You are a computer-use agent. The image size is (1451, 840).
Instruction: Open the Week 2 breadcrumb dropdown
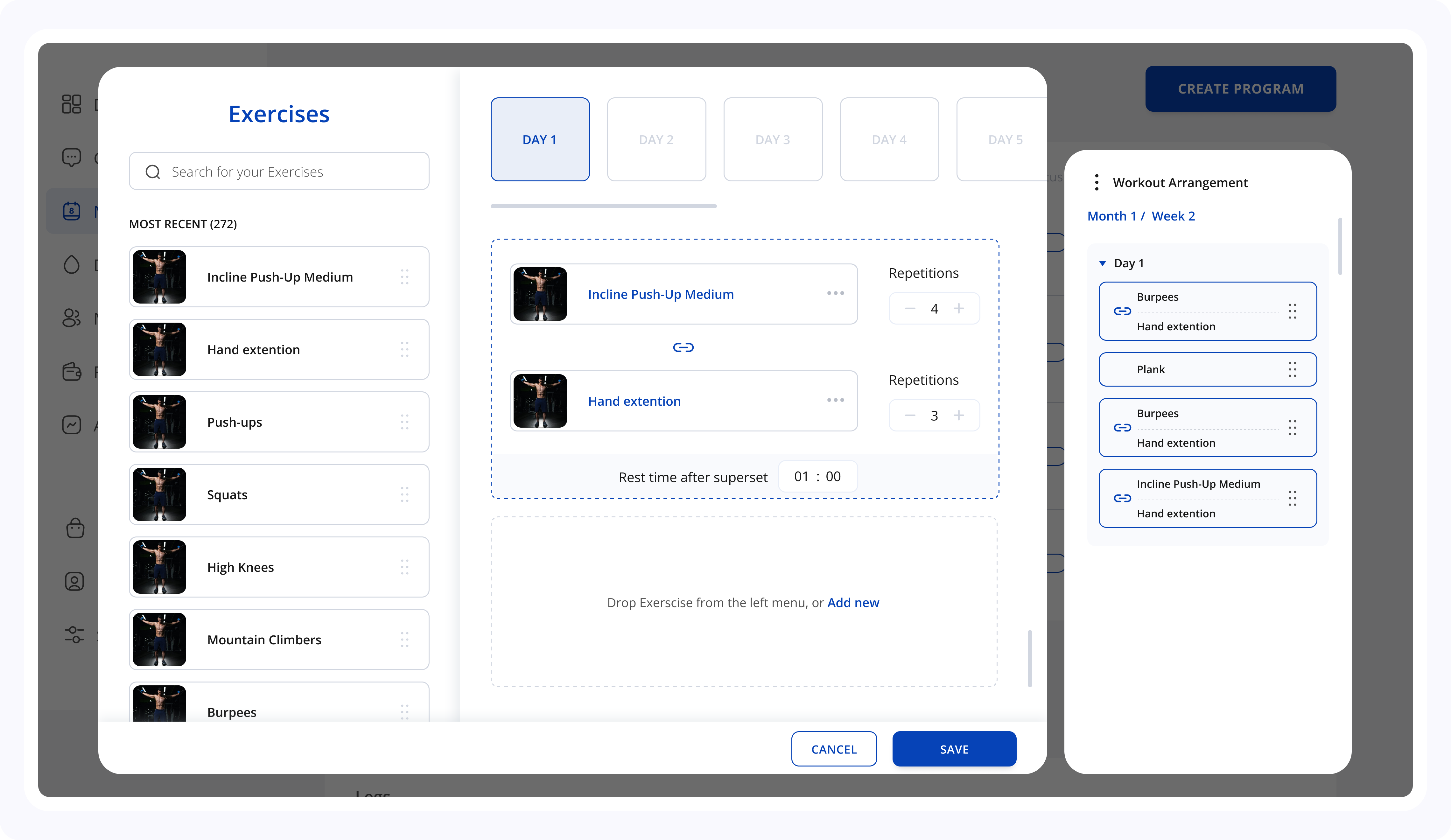click(x=1174, y=216)
